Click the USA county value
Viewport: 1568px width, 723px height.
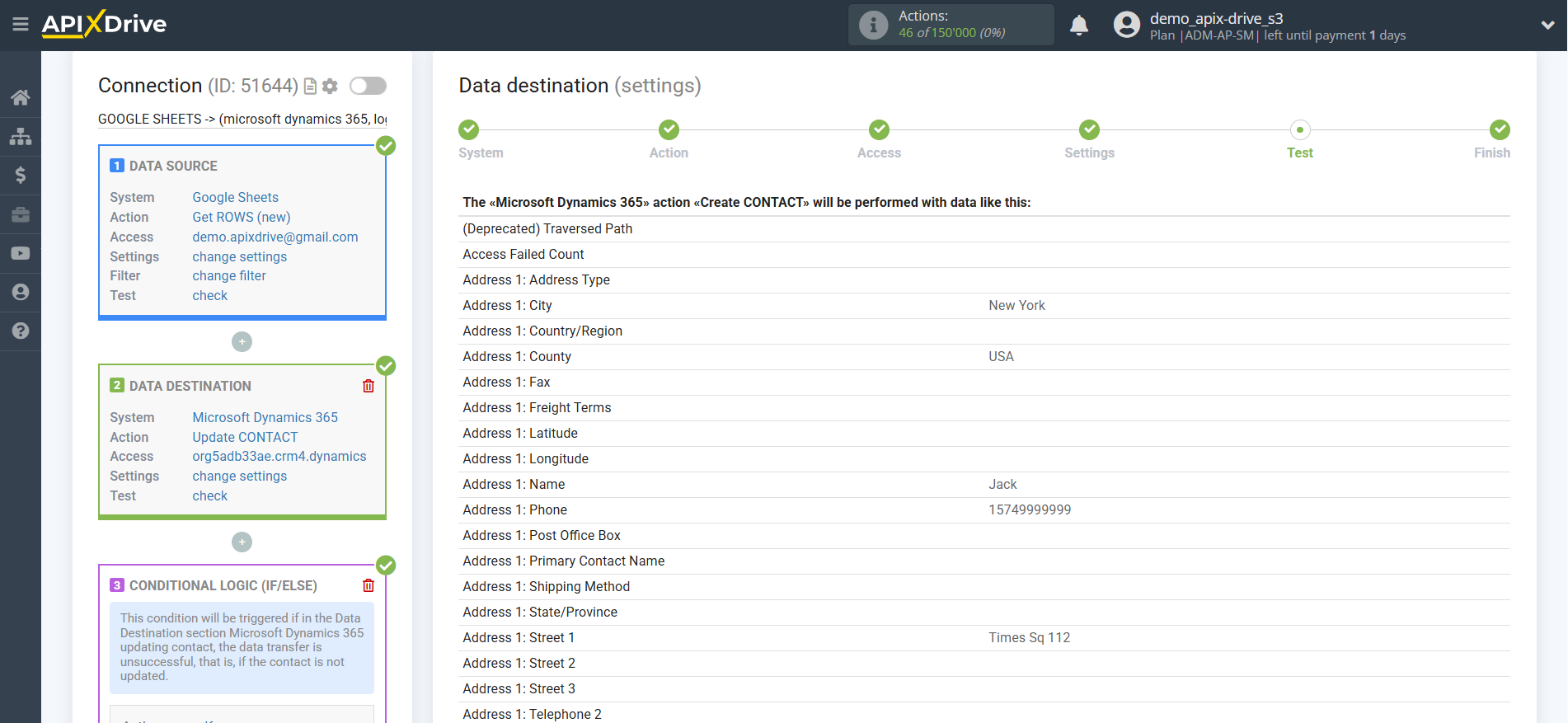pos(1001,356)
